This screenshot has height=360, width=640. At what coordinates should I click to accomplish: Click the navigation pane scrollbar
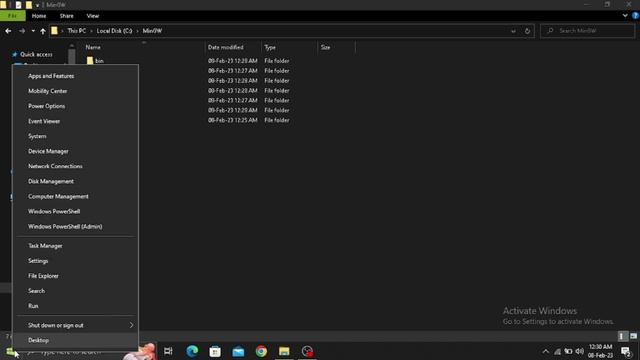(x=72, y=56)
